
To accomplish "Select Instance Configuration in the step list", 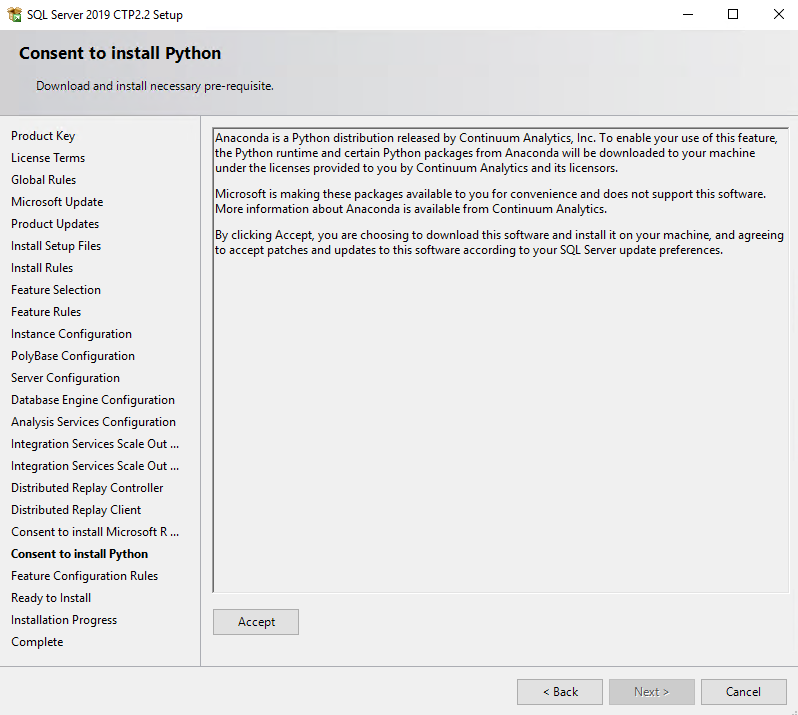I will (x=71, y=334).
